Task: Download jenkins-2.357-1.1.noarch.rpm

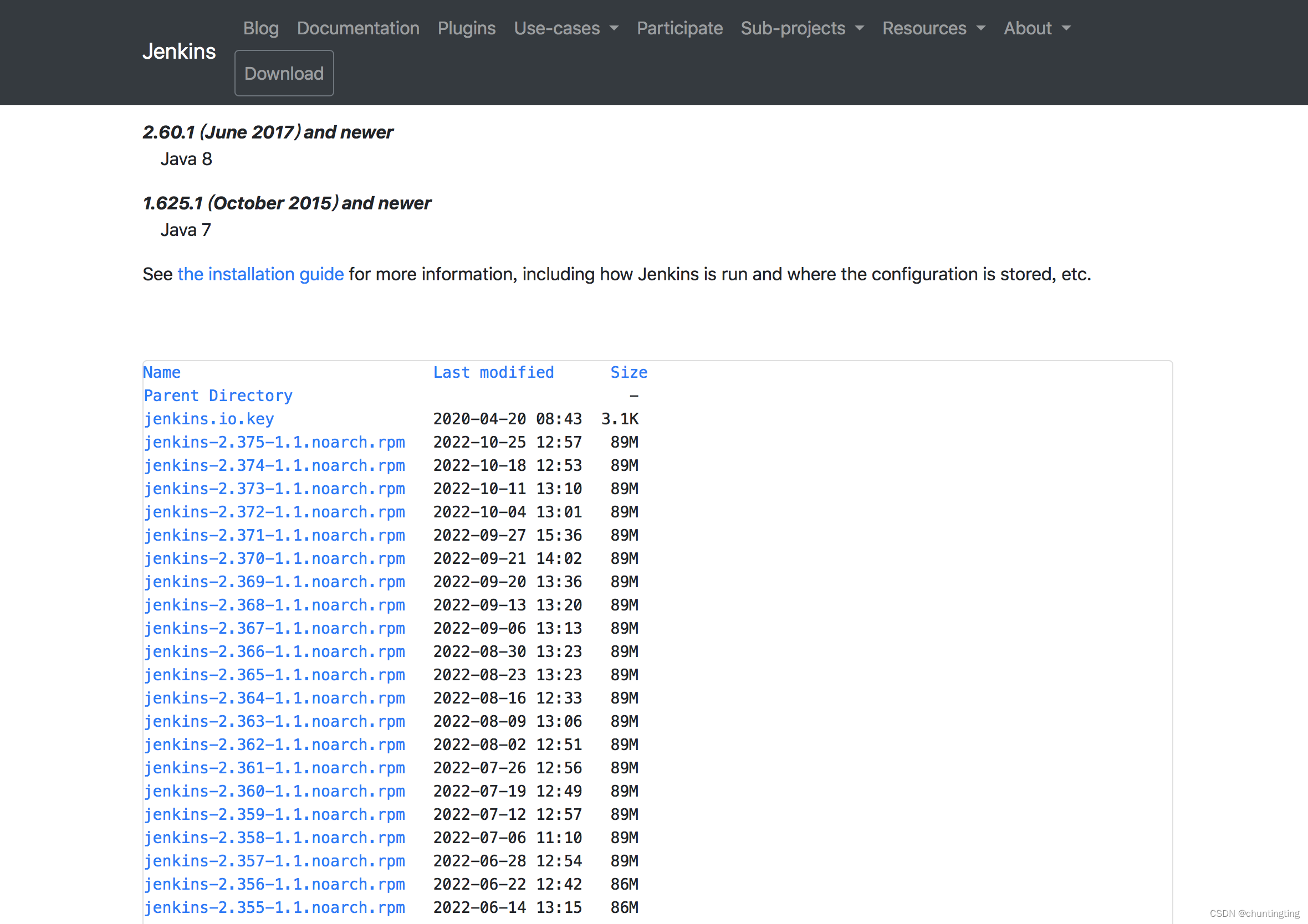Action: 274,861
